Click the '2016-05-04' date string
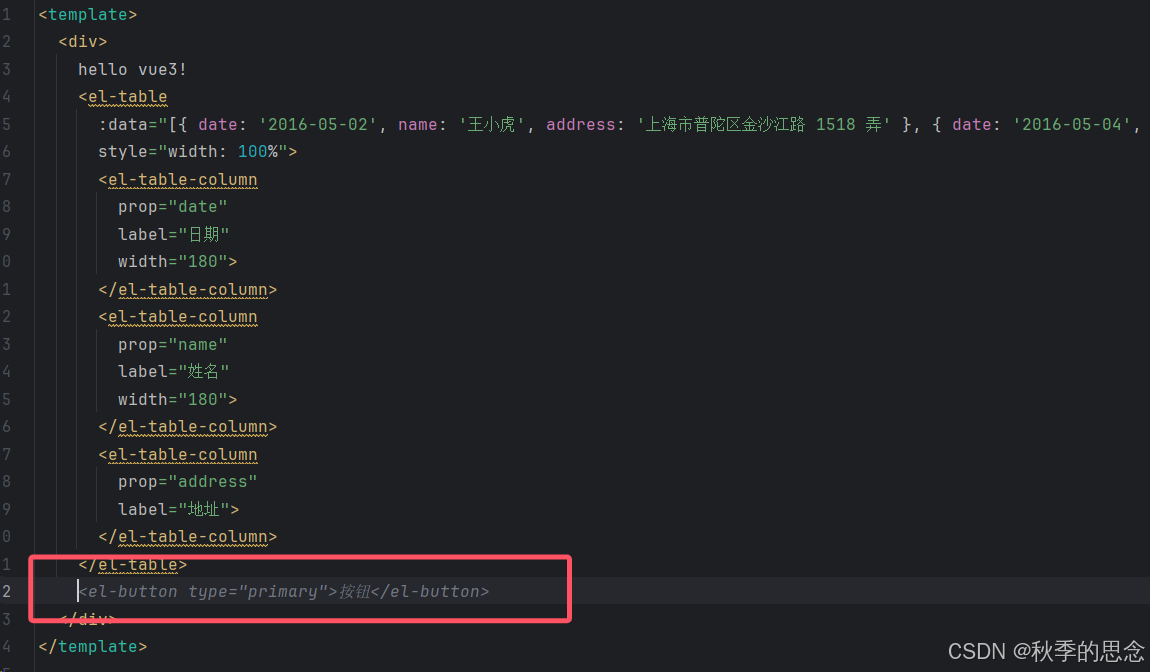The image size is (1150, 672). point(1073,125)
